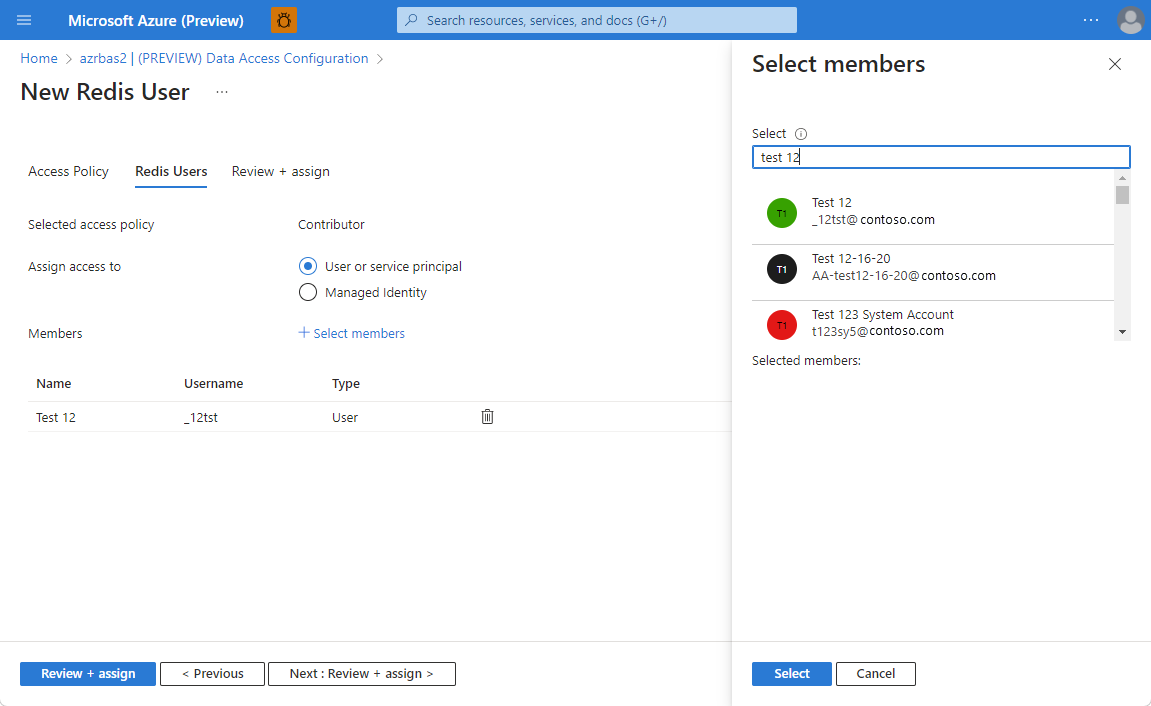1151x706 pixels.
Task: Choose Managed Identity access assignment
Action: coord(308,292)
